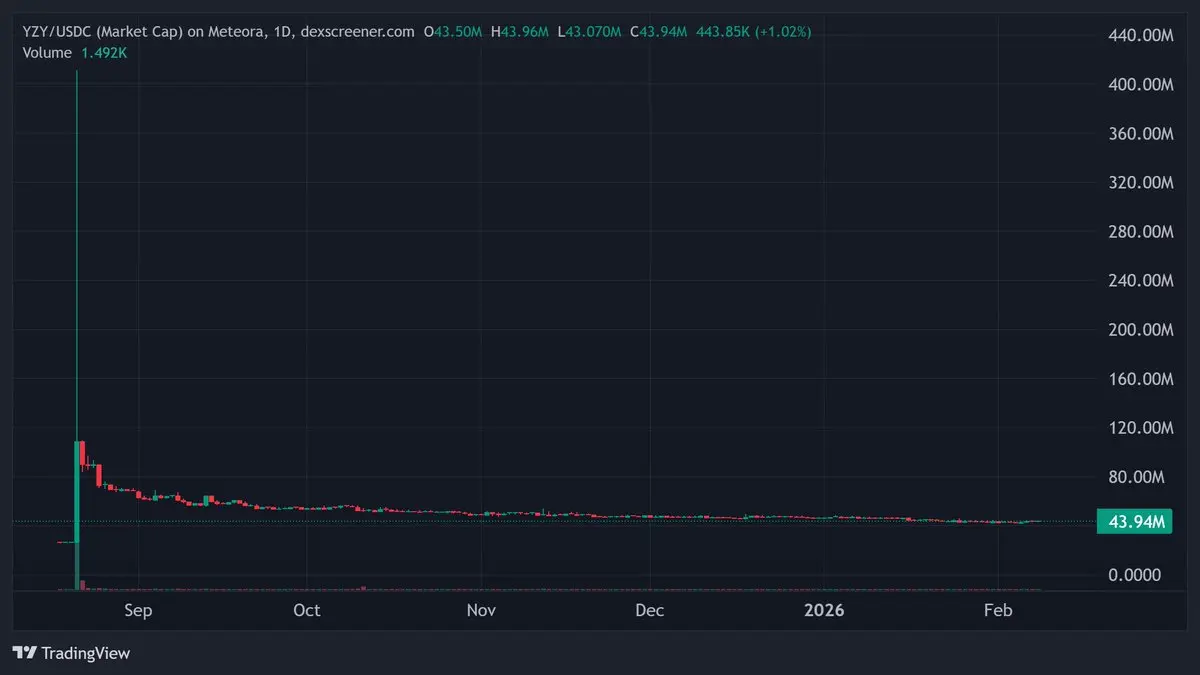Screen dimensions: 1200x675
Task: Click the high value H43.96M
Action: click(519, 32)
